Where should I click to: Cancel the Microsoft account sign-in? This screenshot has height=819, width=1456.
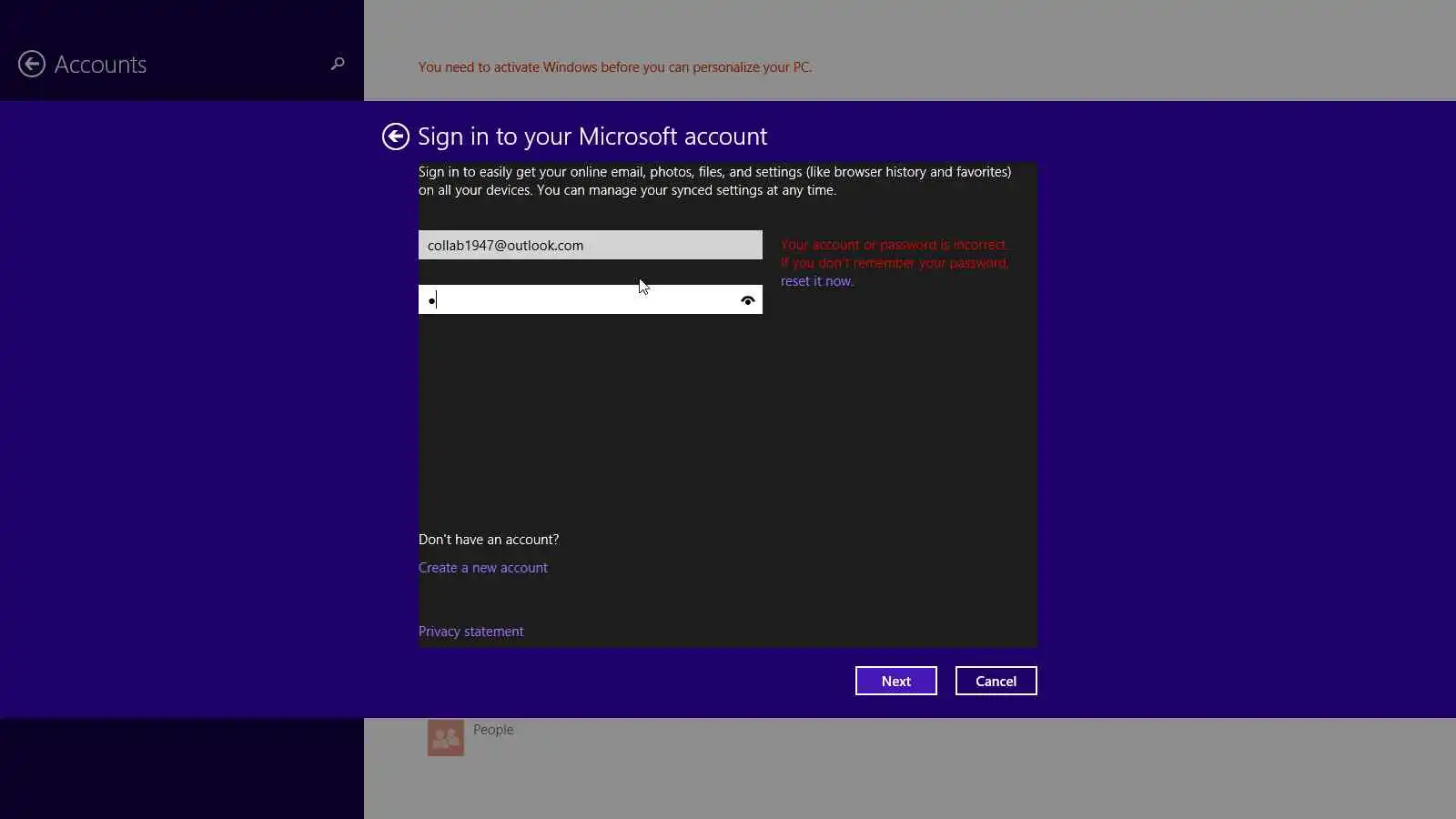pyautogui.click(x=996, y=681)
